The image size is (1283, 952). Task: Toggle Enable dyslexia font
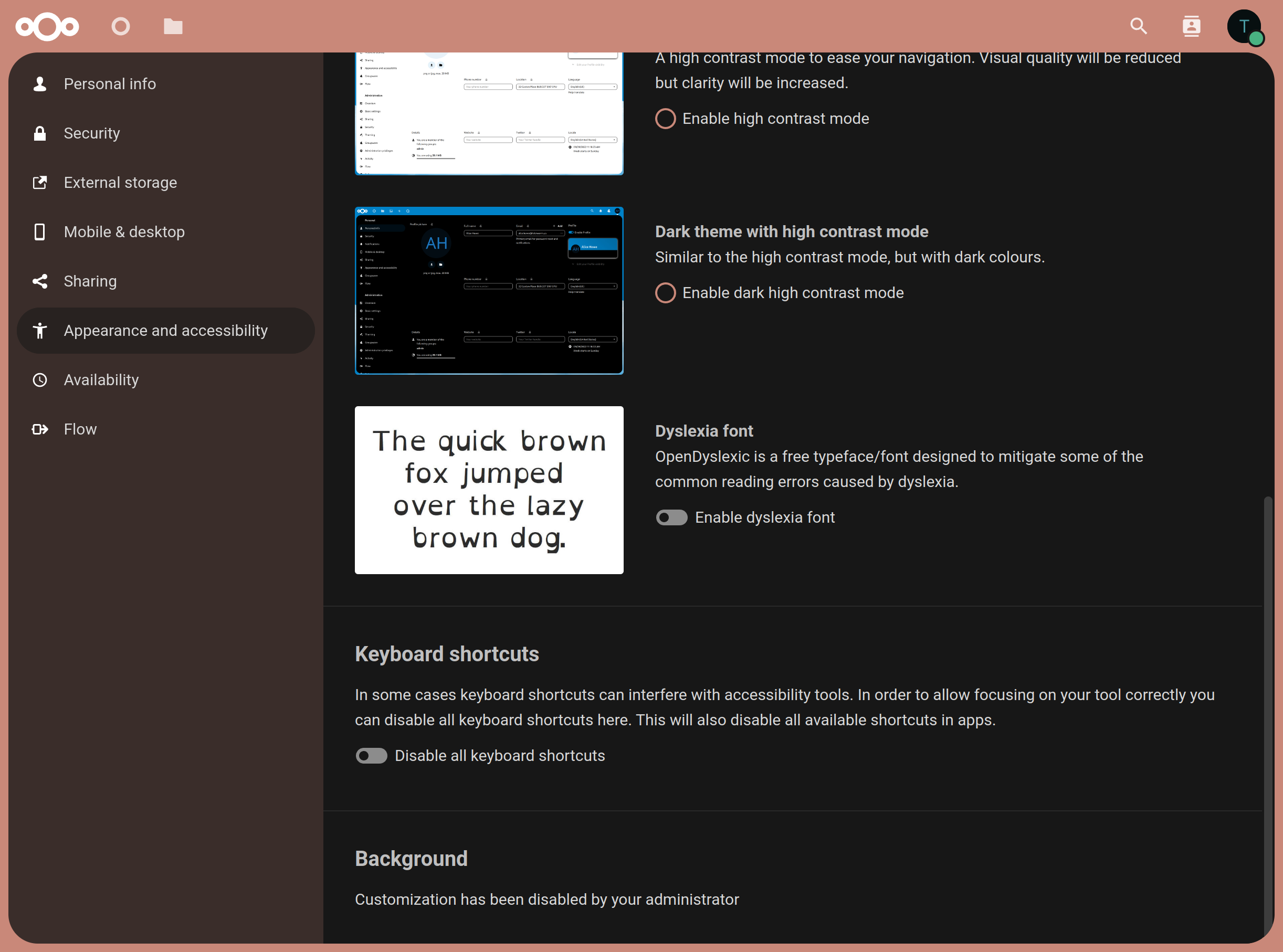tap(671, 517)
